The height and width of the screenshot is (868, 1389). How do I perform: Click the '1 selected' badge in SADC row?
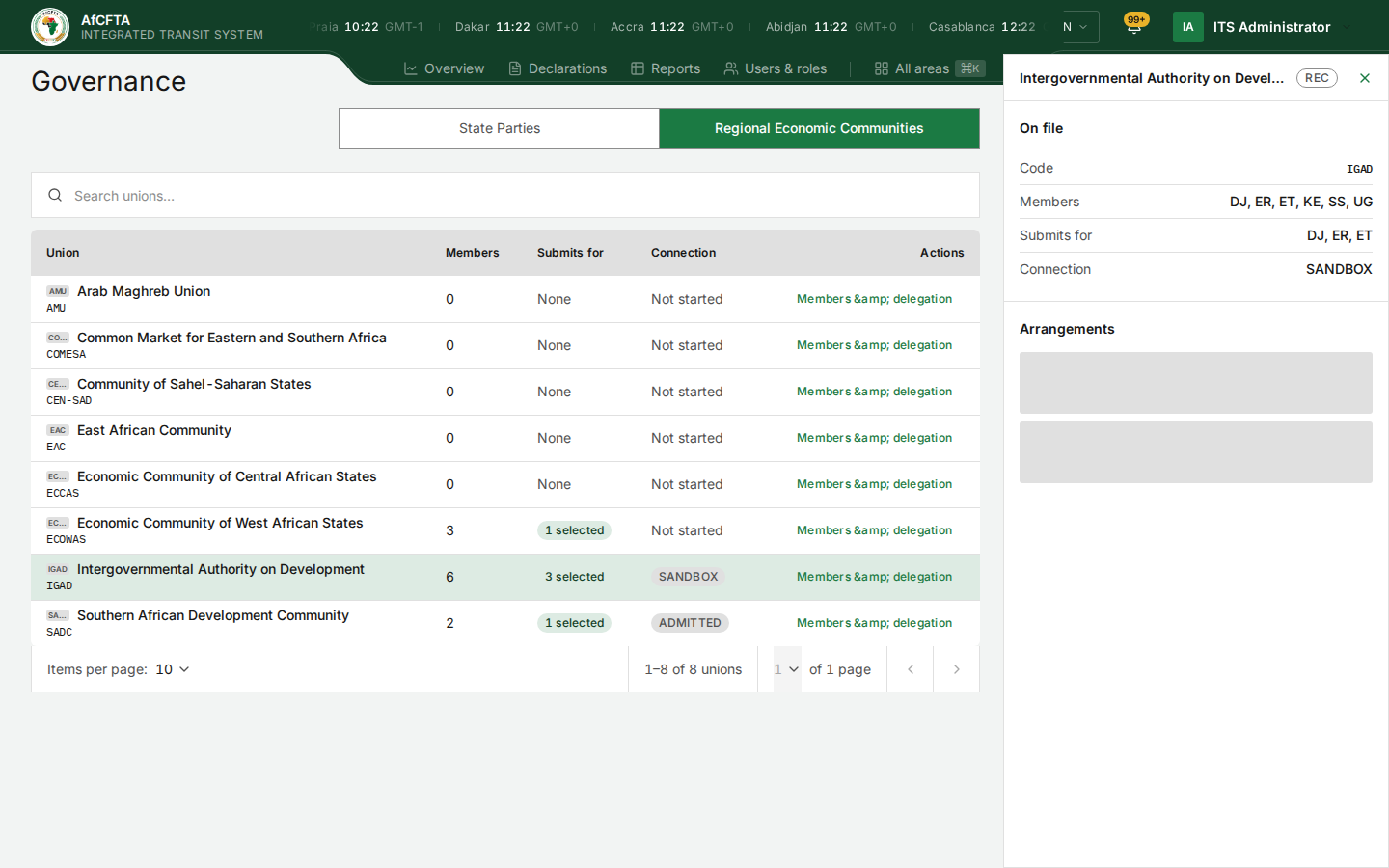[x=574, y=623]
